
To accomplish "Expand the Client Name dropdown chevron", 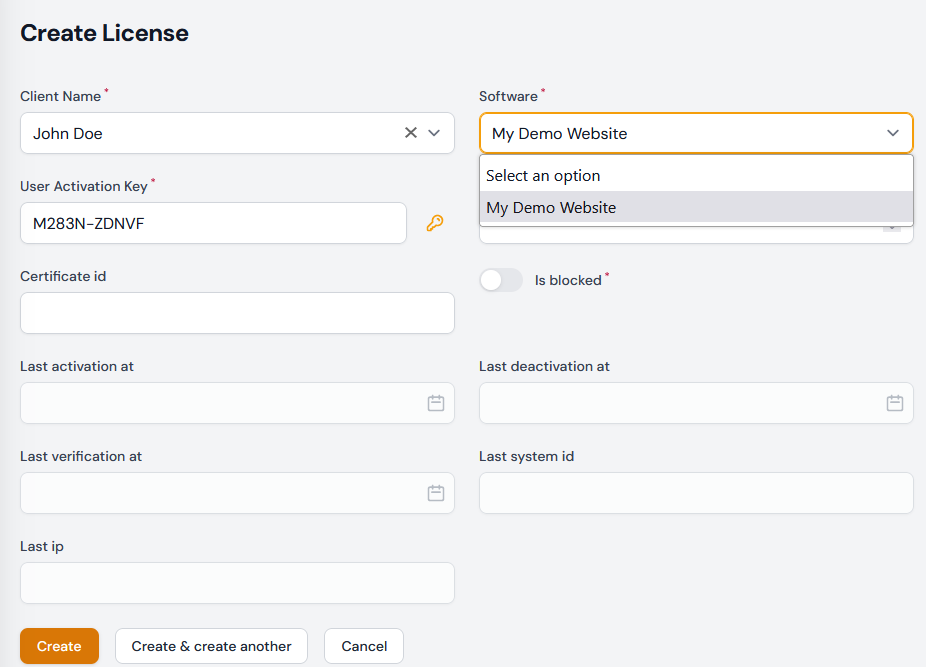I will pos(434,133).
